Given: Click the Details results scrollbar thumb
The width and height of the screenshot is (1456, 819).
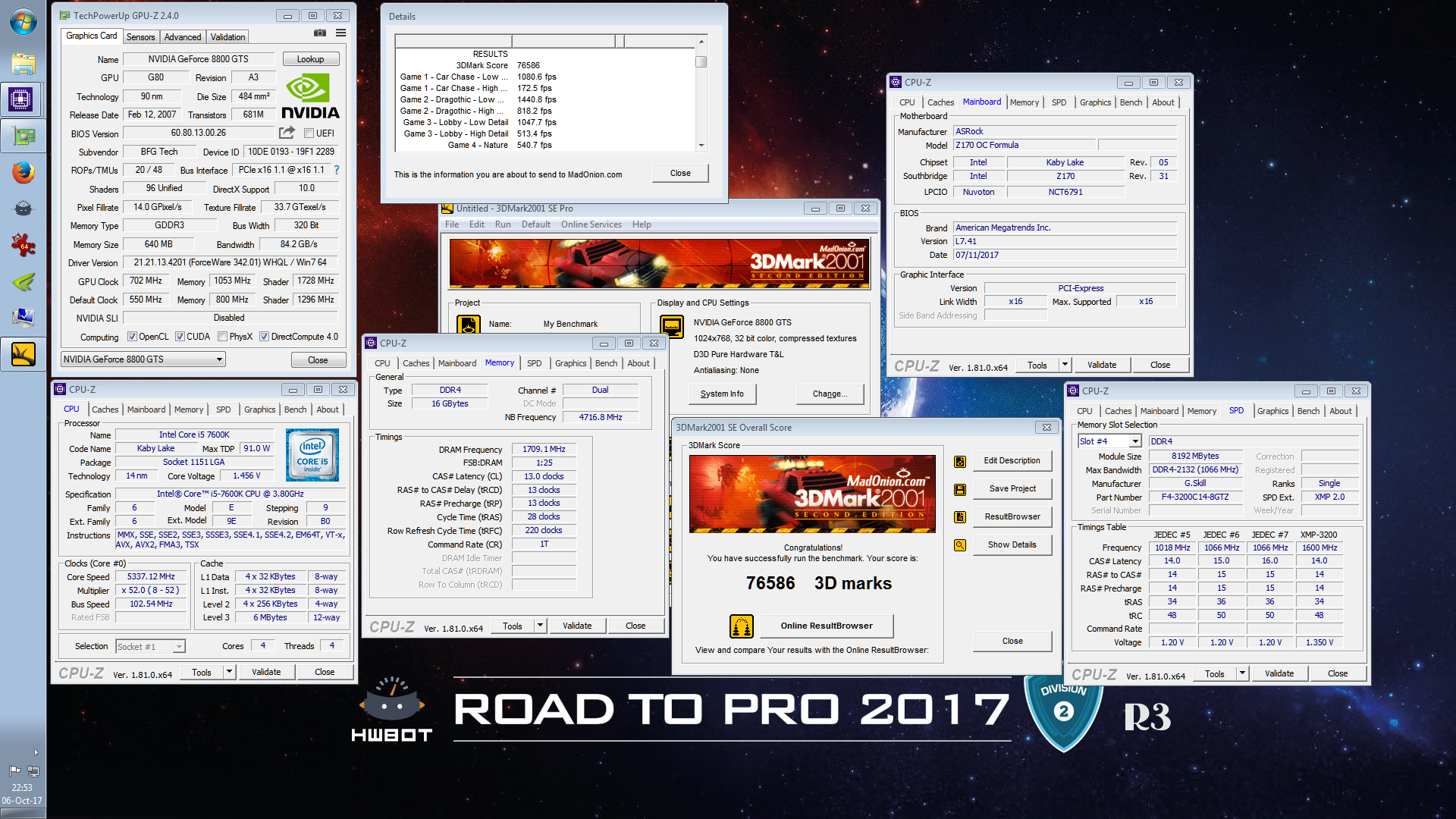Looking at the screenshot, I should 701,62.
